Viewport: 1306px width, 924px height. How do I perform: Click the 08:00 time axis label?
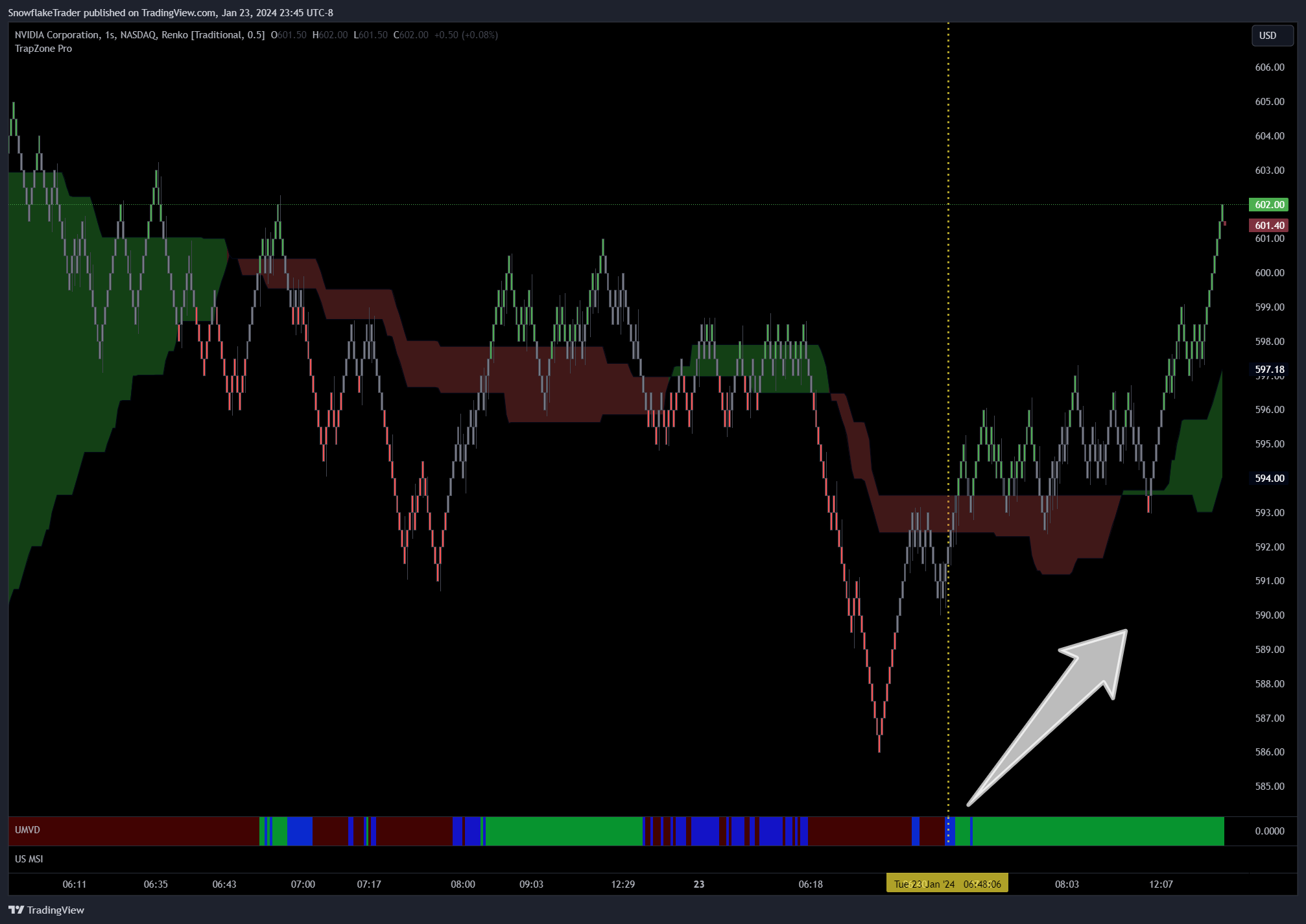[463, 884]
